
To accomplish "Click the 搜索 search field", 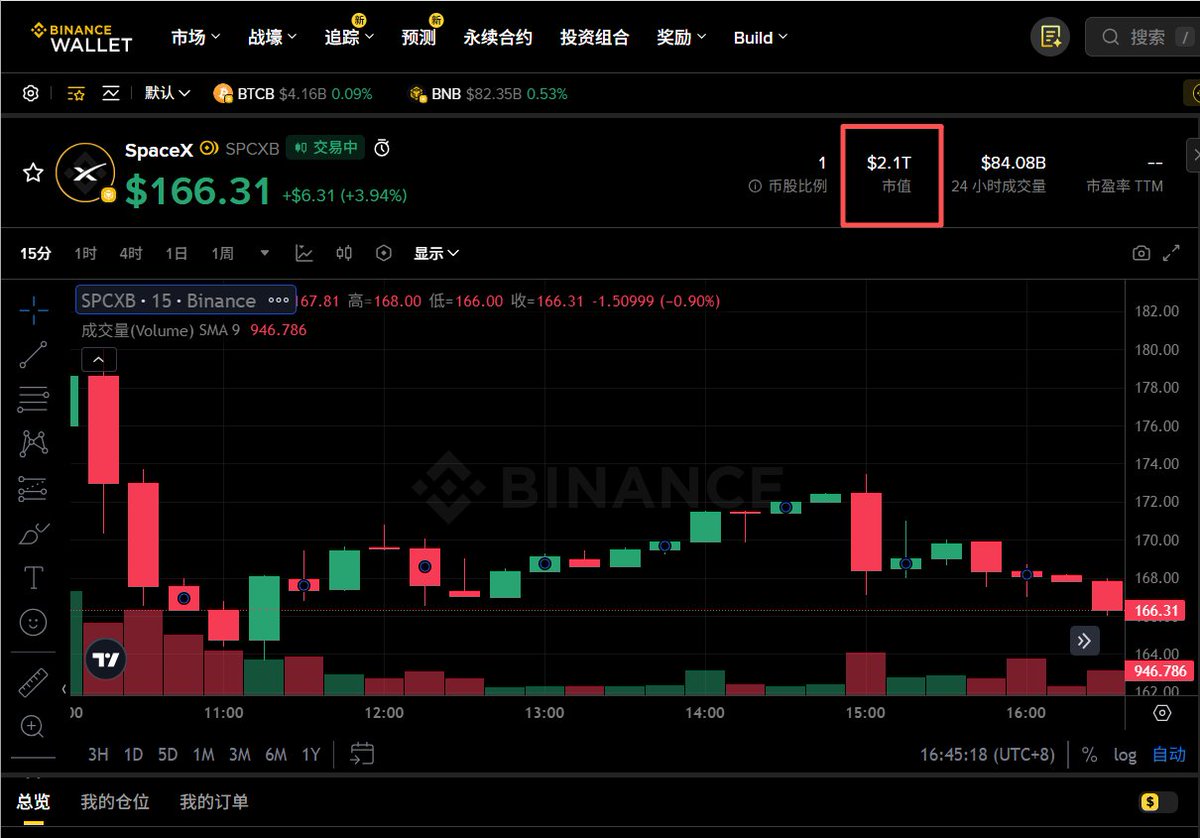I will [1142, 37].
